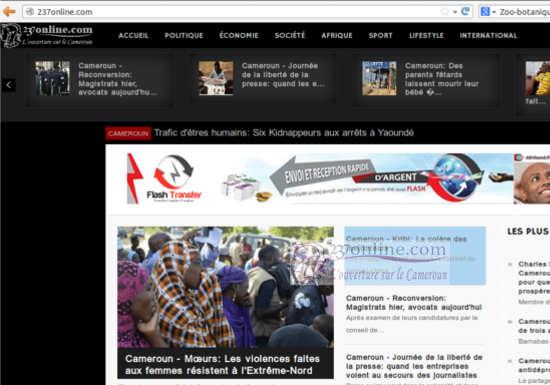Open the International section

tap(488, 35)
